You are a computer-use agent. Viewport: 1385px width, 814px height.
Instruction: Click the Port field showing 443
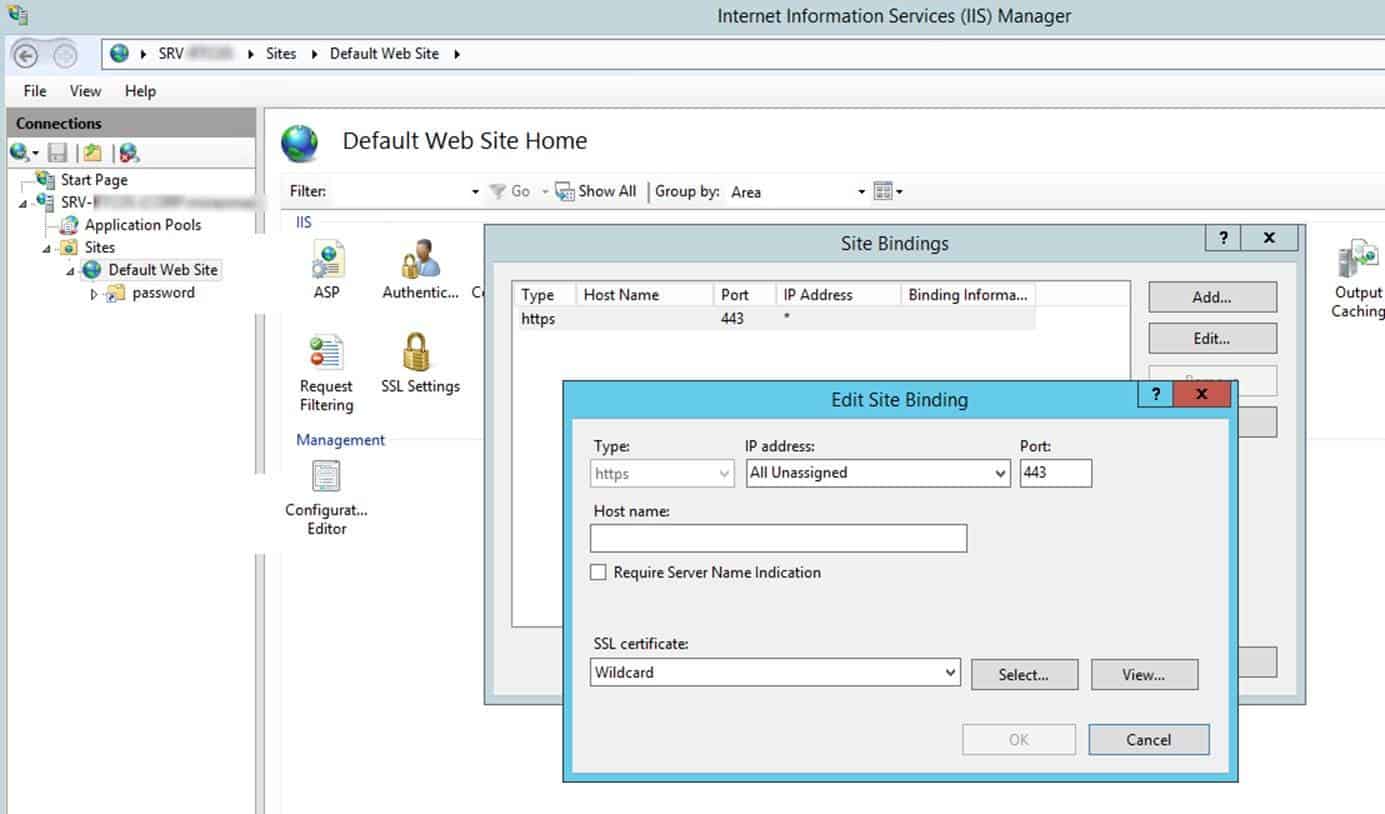click(1056, 473)
